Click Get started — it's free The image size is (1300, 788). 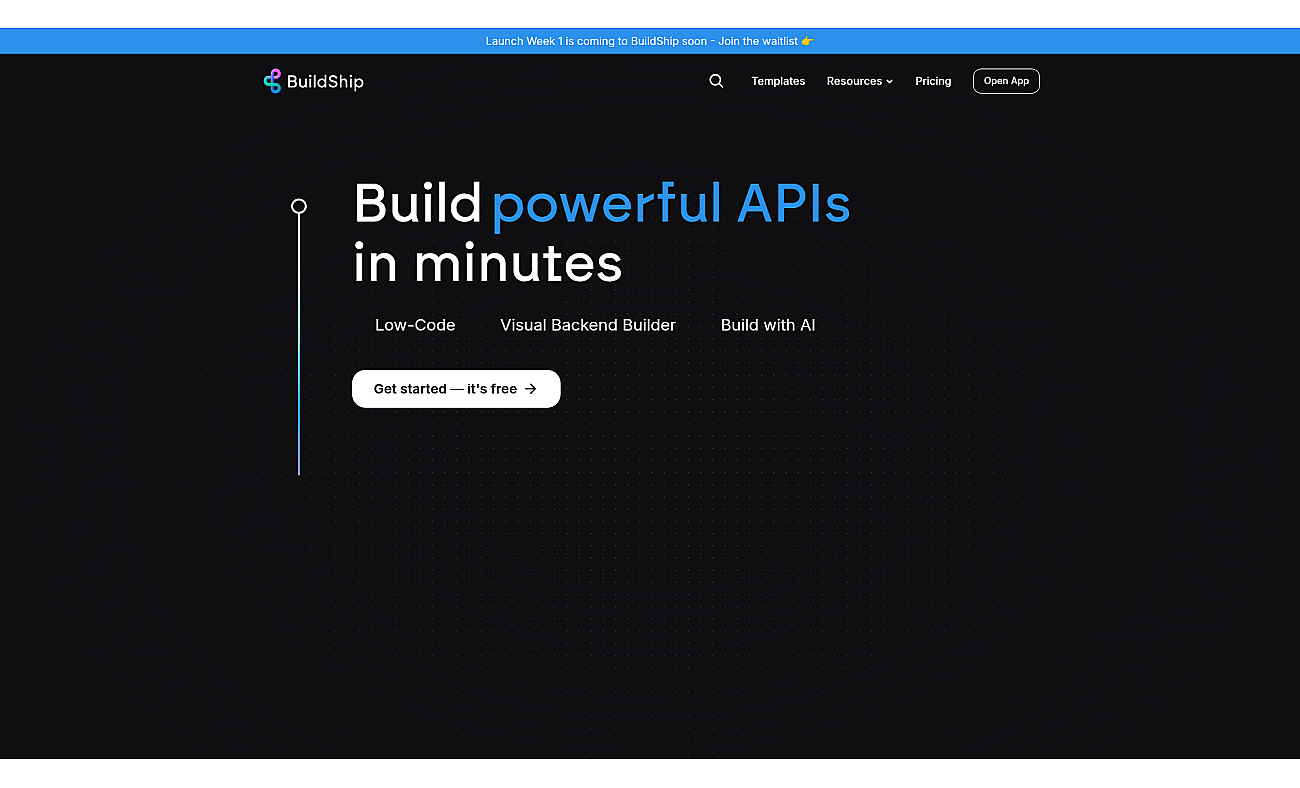coord(456,389)
